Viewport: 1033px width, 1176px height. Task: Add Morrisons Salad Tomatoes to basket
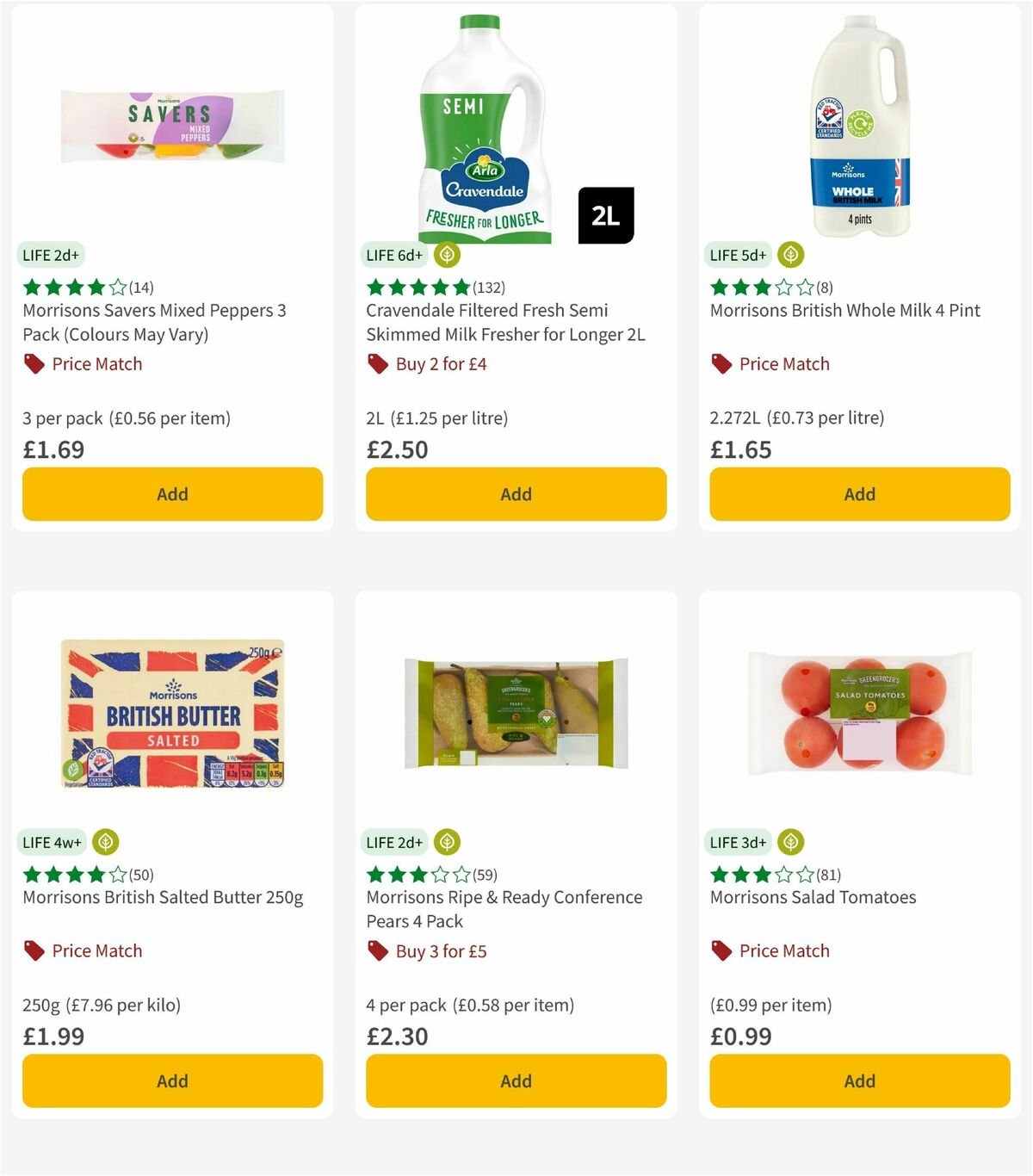pyautogui.click(x=858, y=1080)
